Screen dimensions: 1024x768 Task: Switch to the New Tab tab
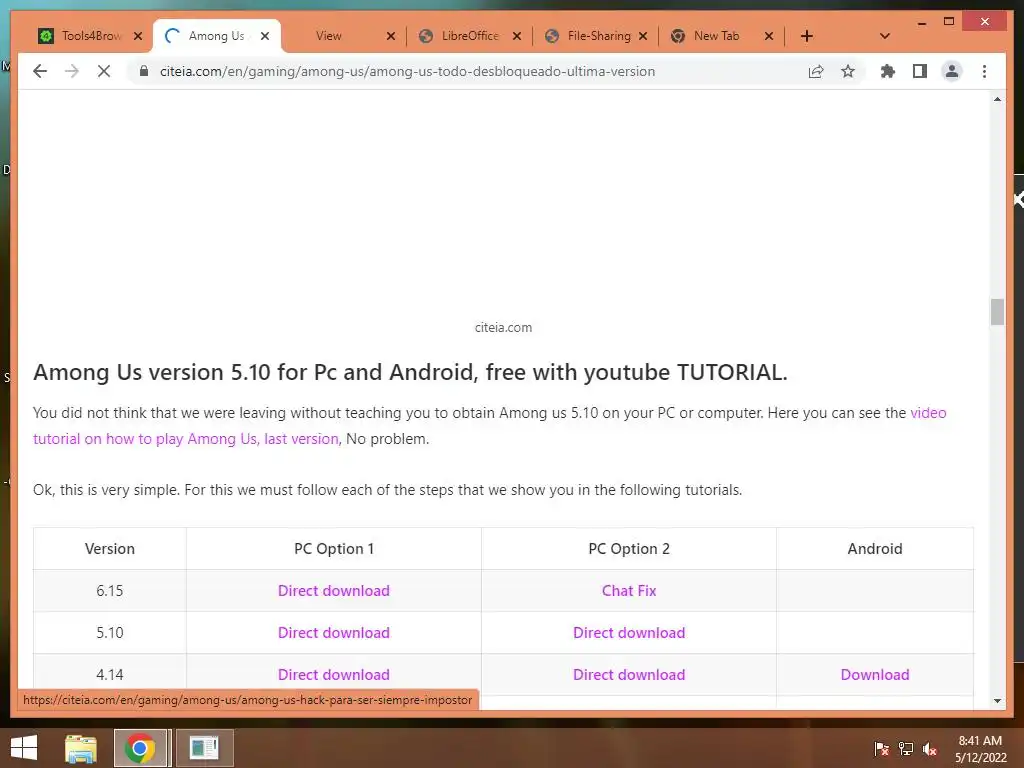pos(715,36)
